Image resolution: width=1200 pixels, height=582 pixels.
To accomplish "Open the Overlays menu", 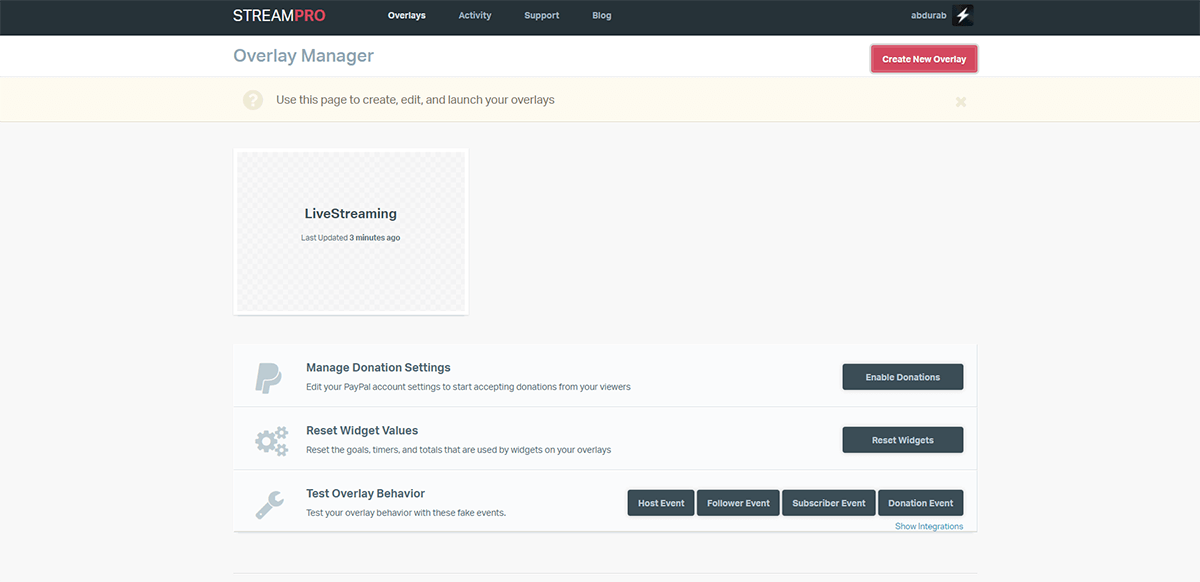I will coord(407,16).
